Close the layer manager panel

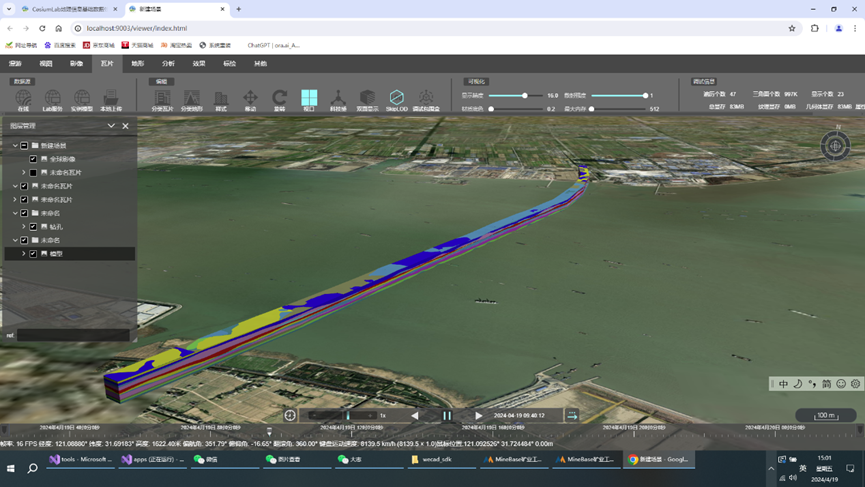click(x=125, y=126)
